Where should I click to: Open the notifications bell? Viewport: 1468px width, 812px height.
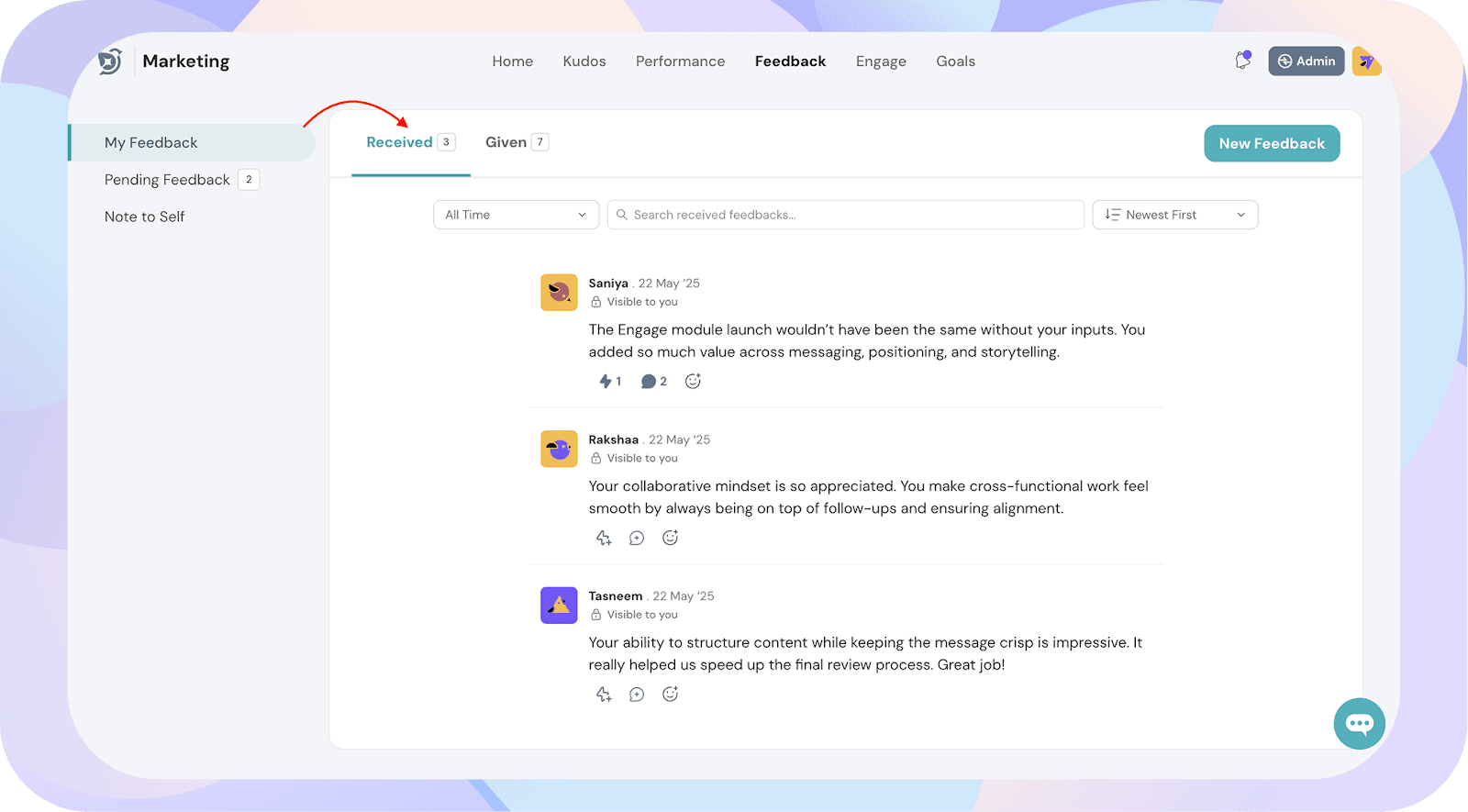[1242, 61]
